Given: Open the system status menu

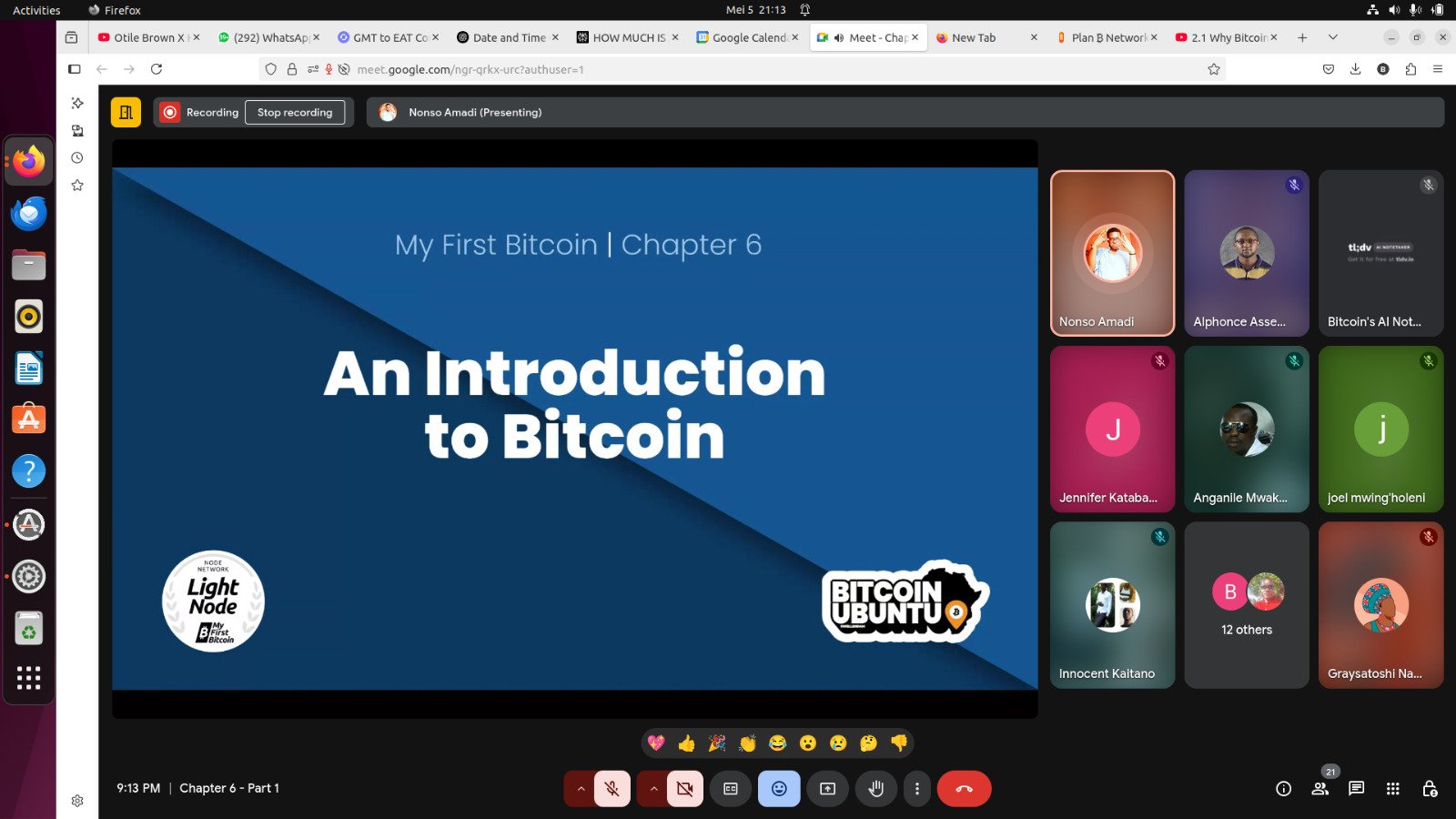Looking at the screenshot, I should (1405, 10).
